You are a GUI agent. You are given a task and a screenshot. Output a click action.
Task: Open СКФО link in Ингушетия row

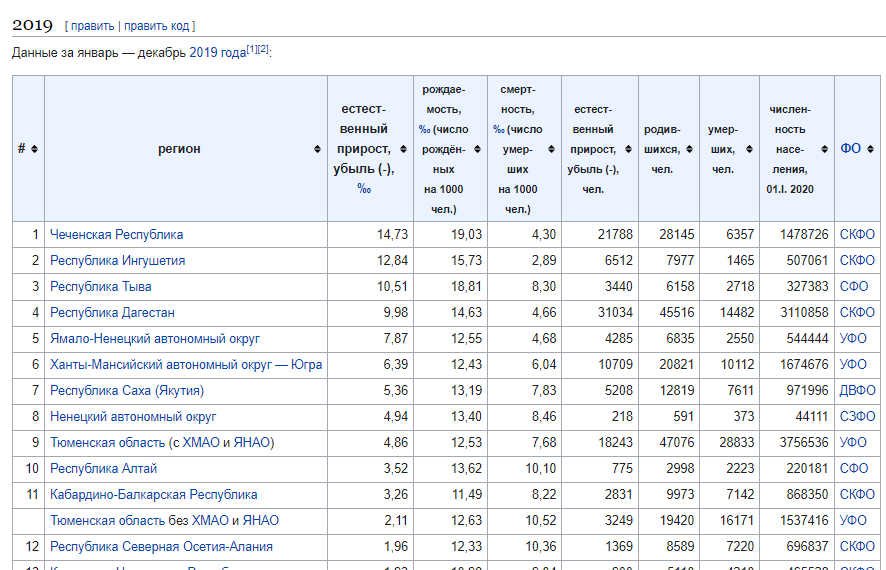pos(857,260)
